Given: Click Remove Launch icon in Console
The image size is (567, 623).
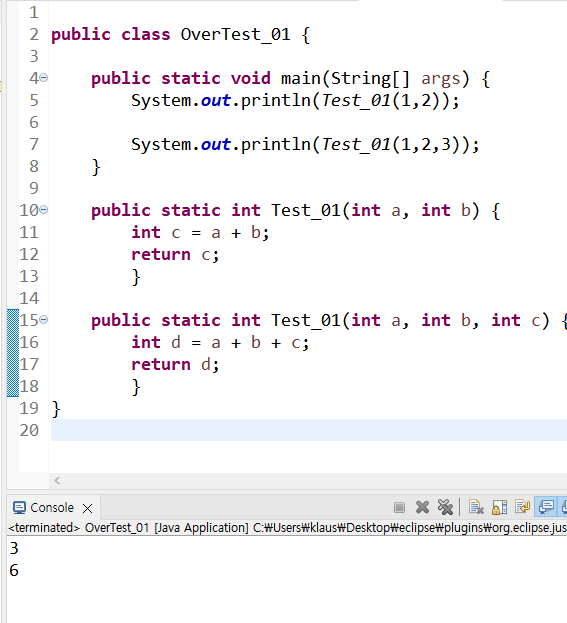Looking at the screenshot, I should click(422, 507).
